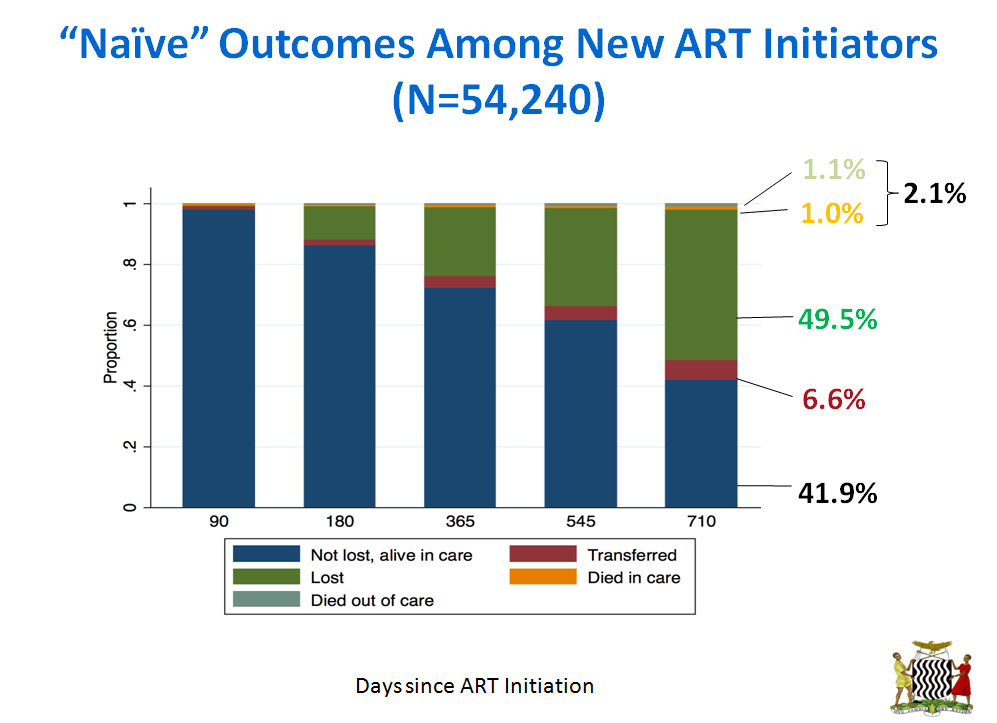
Task: Click the '90' x-axis label
Action: pos(219,521)
